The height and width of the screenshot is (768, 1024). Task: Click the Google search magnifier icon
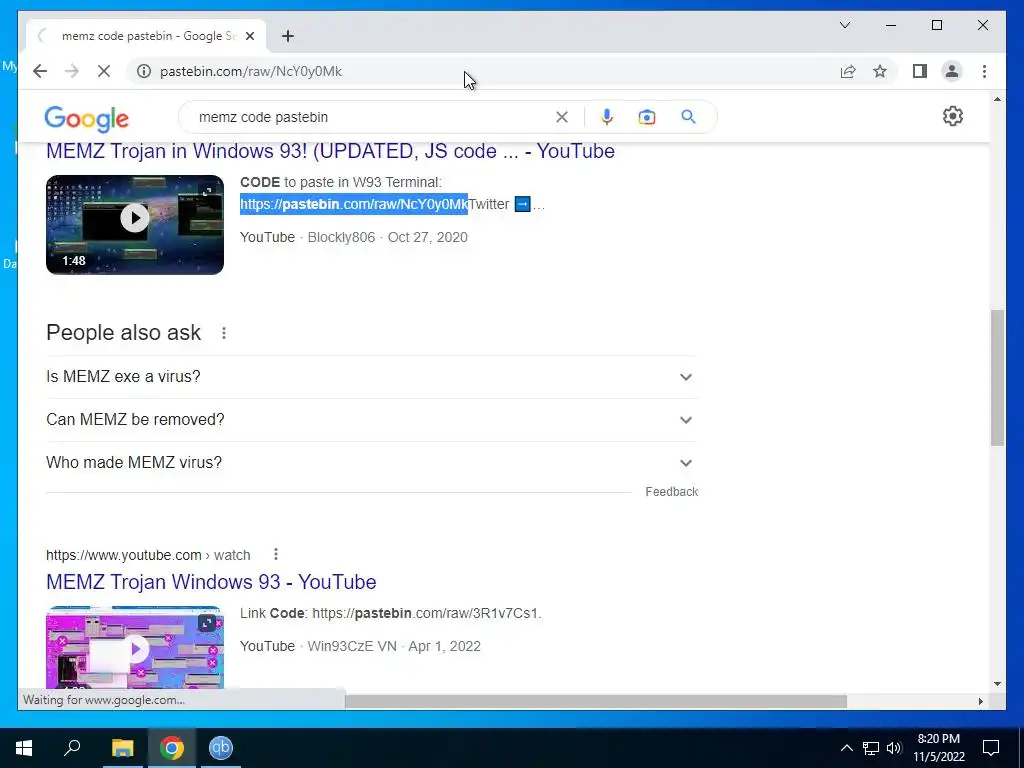click(x=688, y=117)
